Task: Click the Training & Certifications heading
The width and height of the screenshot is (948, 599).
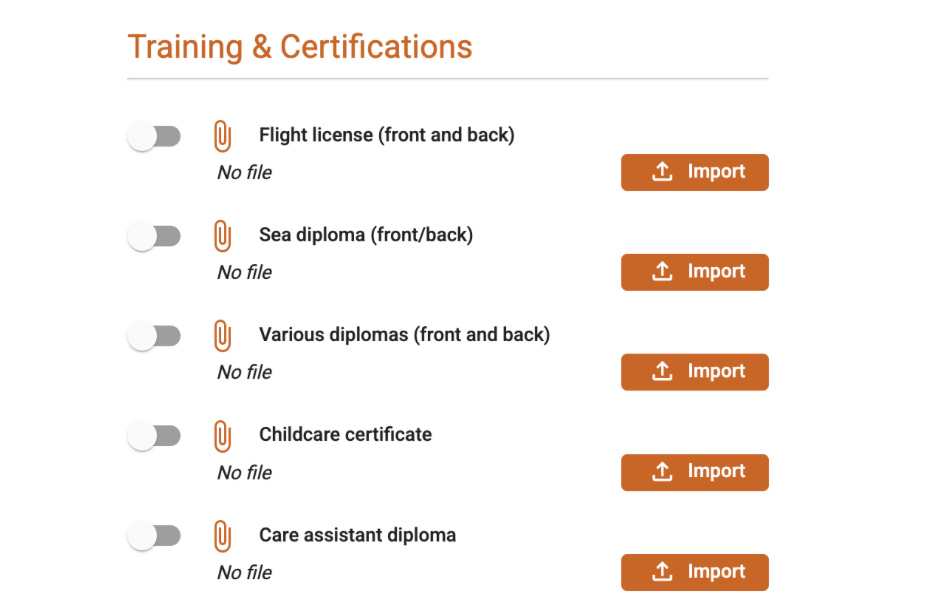Action: [x=300, y=47]
